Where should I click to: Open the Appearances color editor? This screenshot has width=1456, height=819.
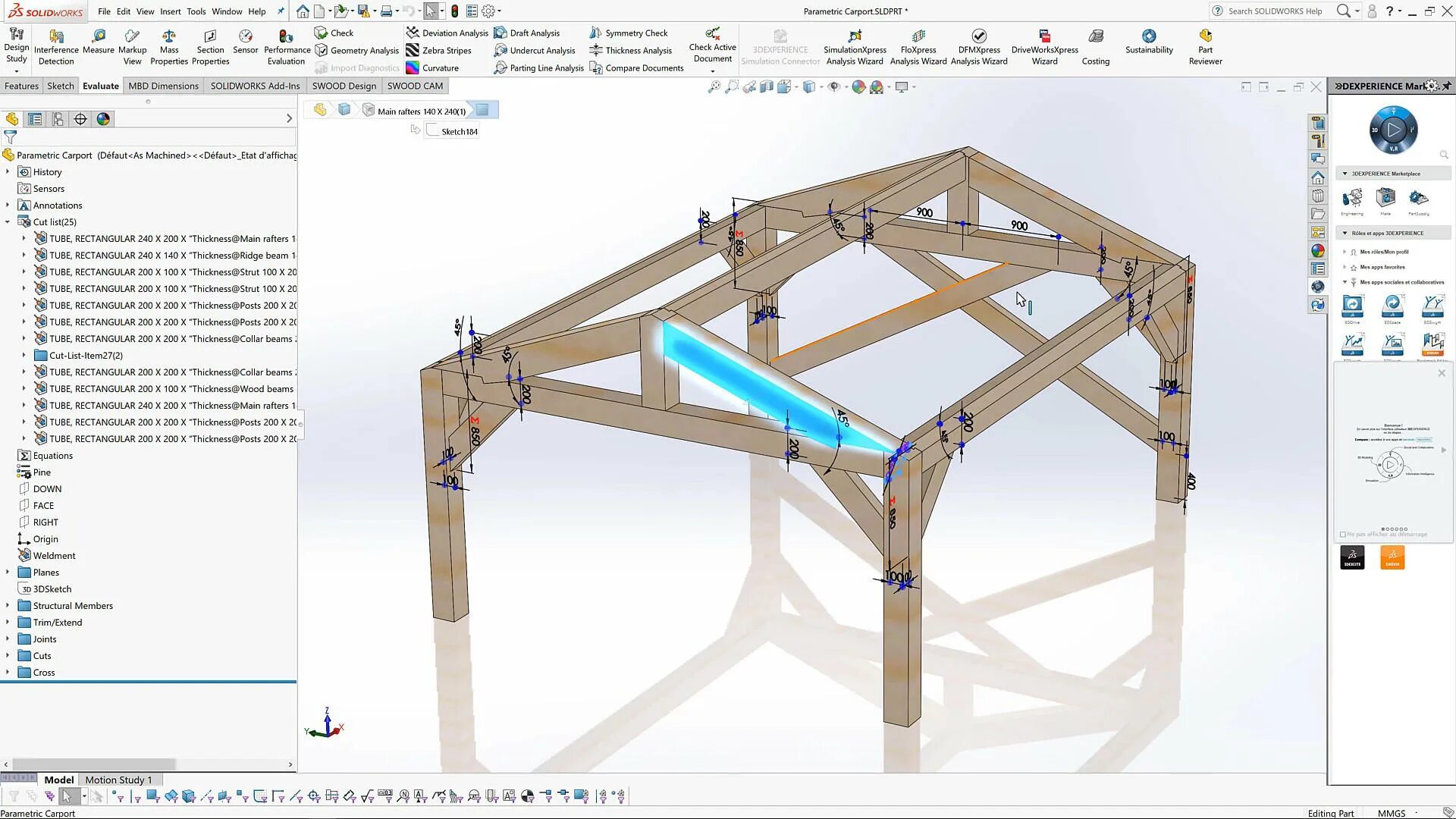859,86
